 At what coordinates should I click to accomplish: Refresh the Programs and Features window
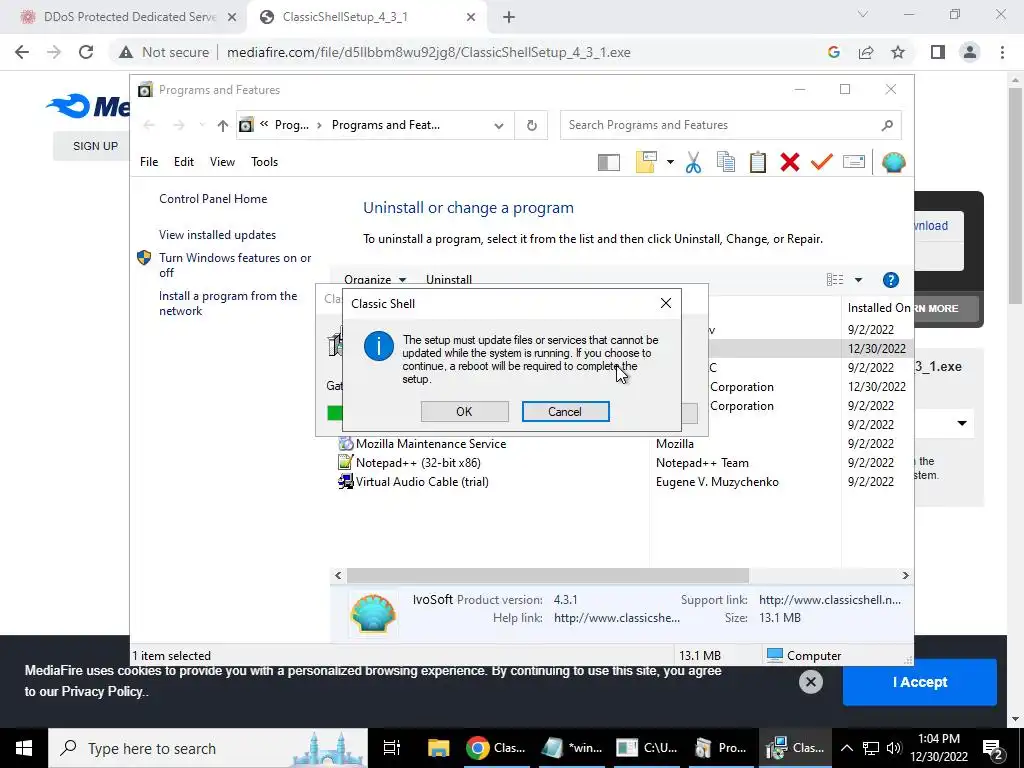pyautogui.click(x=532, y=125)
